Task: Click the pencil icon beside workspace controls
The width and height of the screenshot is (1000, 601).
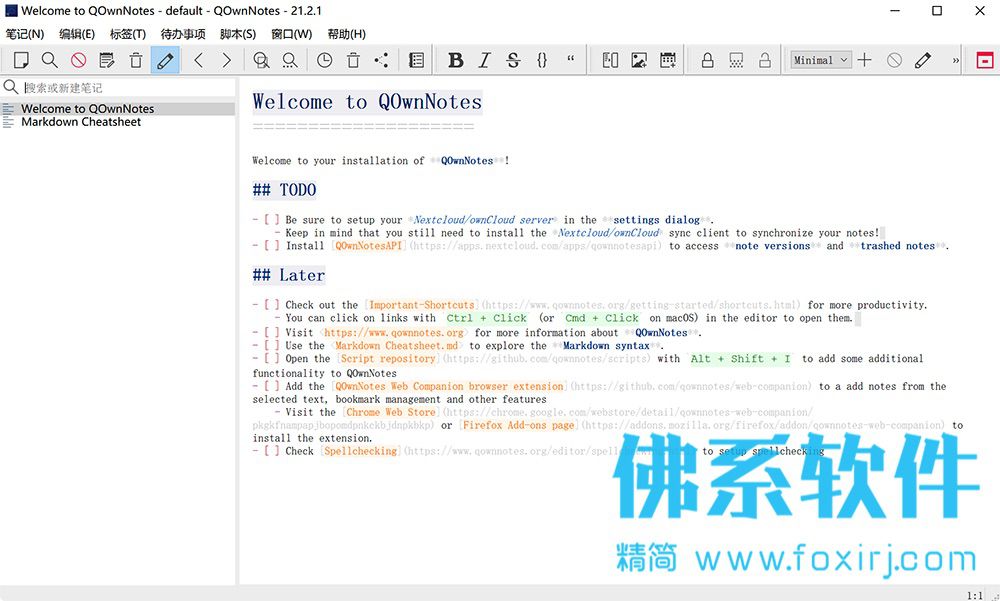Action: [923, 60]
